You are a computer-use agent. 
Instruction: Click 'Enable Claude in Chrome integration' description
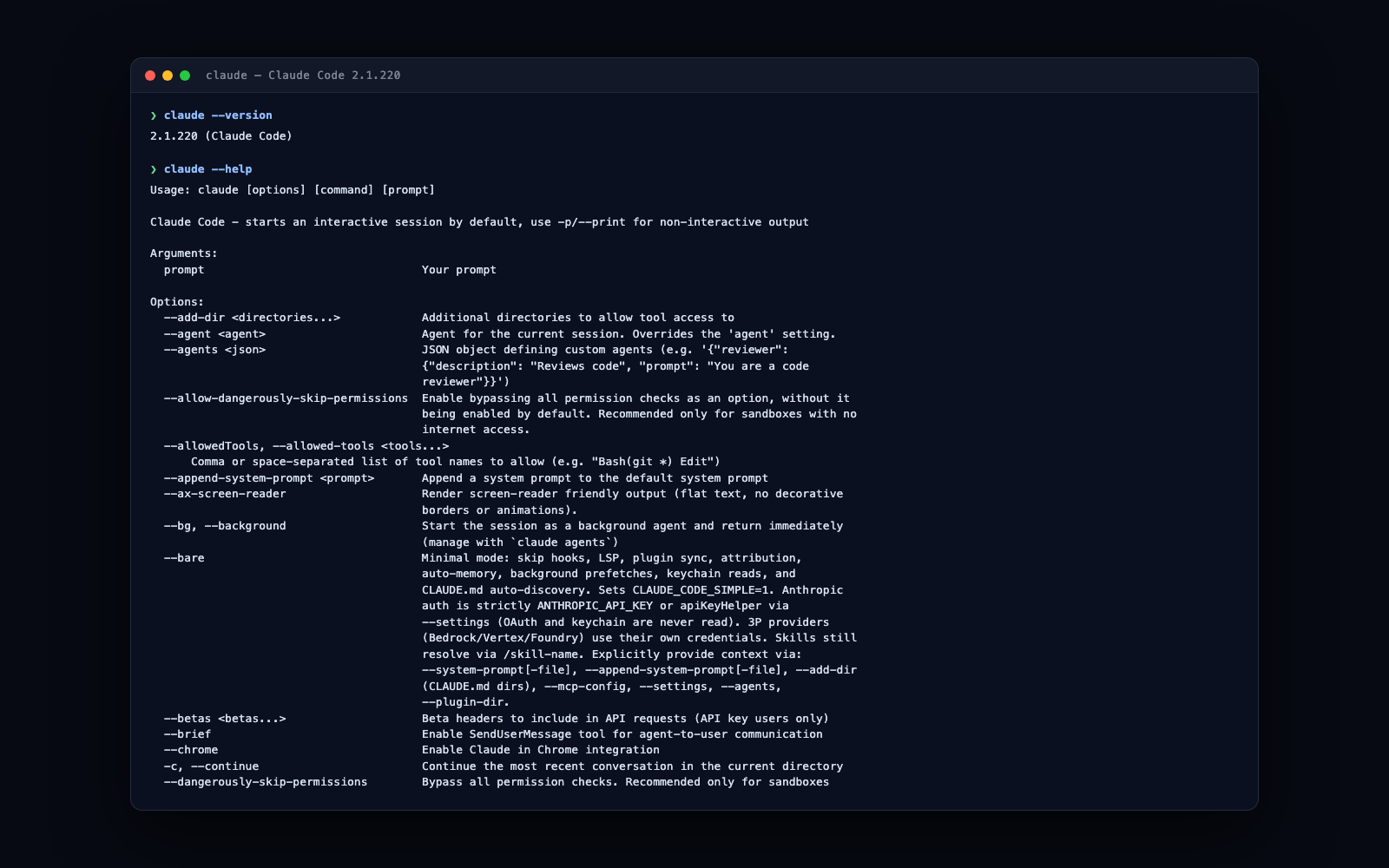[x=541, y=750]
